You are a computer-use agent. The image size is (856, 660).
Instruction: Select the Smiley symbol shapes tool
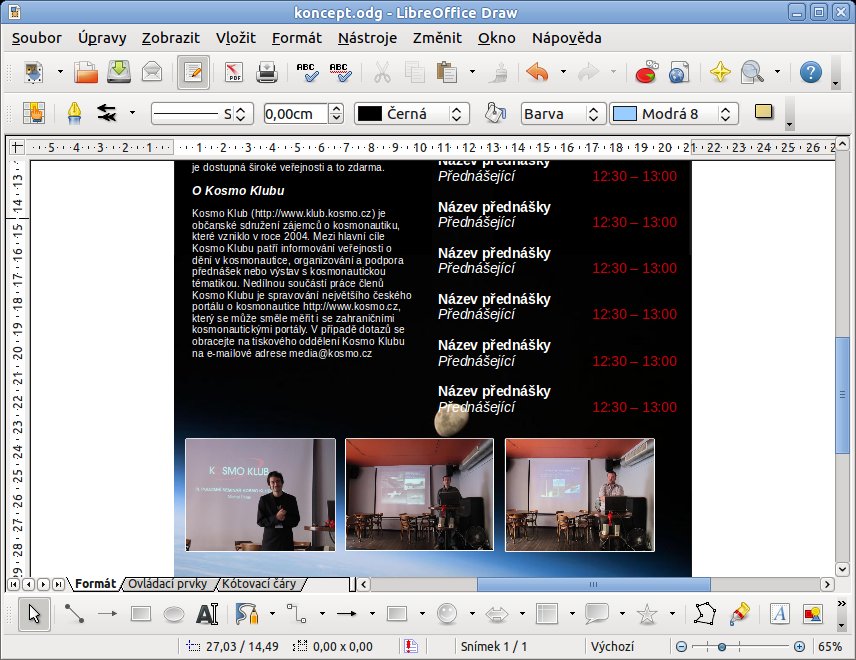point(447,614)
